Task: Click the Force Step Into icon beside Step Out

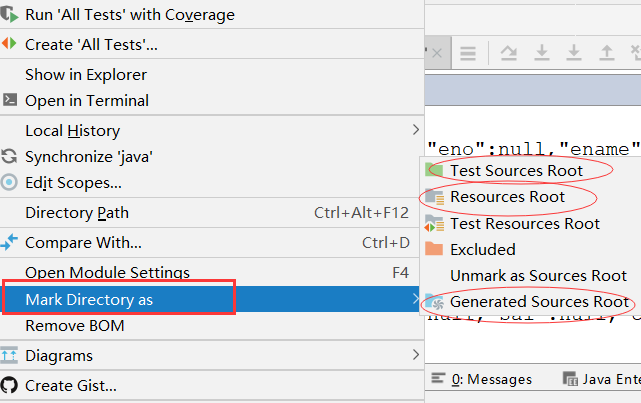Action: (574, 53)
